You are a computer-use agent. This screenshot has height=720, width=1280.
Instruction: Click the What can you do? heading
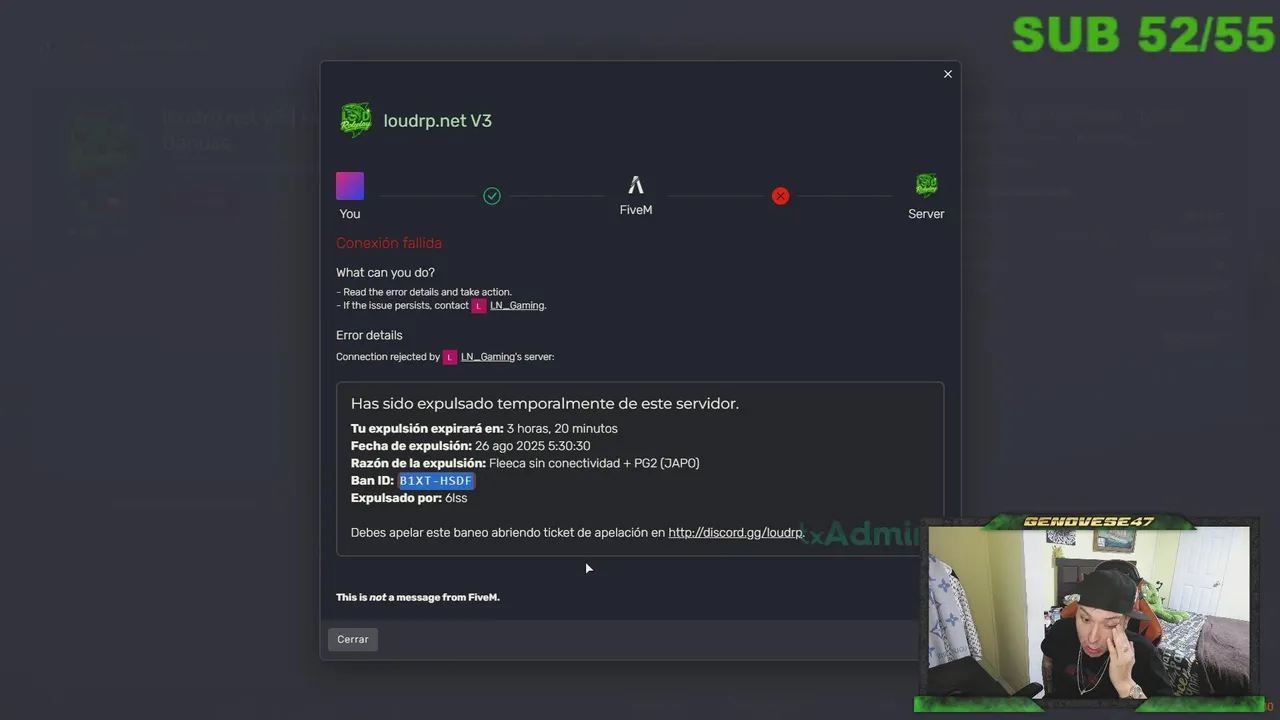[385, 272]
